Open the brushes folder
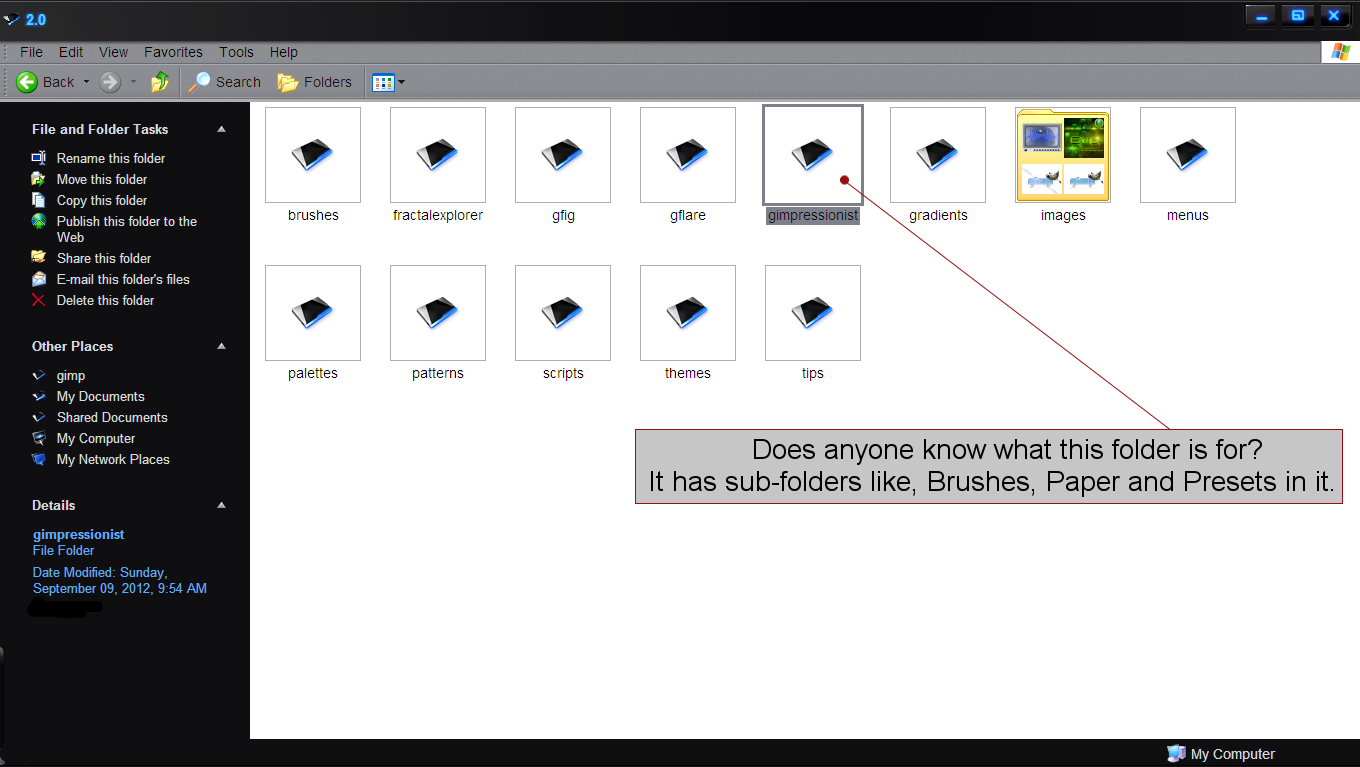This screenshot has width=1360, height=767. 313,155
